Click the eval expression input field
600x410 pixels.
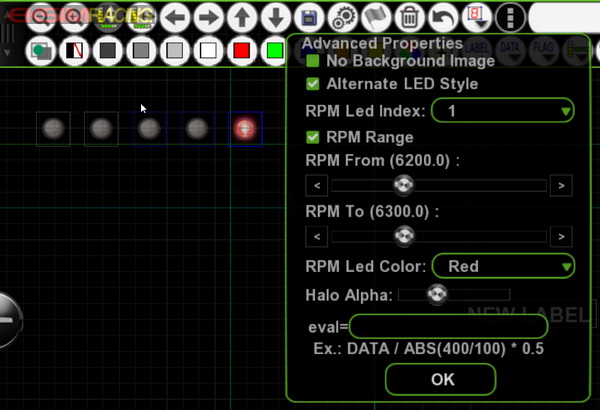(448, 327)
